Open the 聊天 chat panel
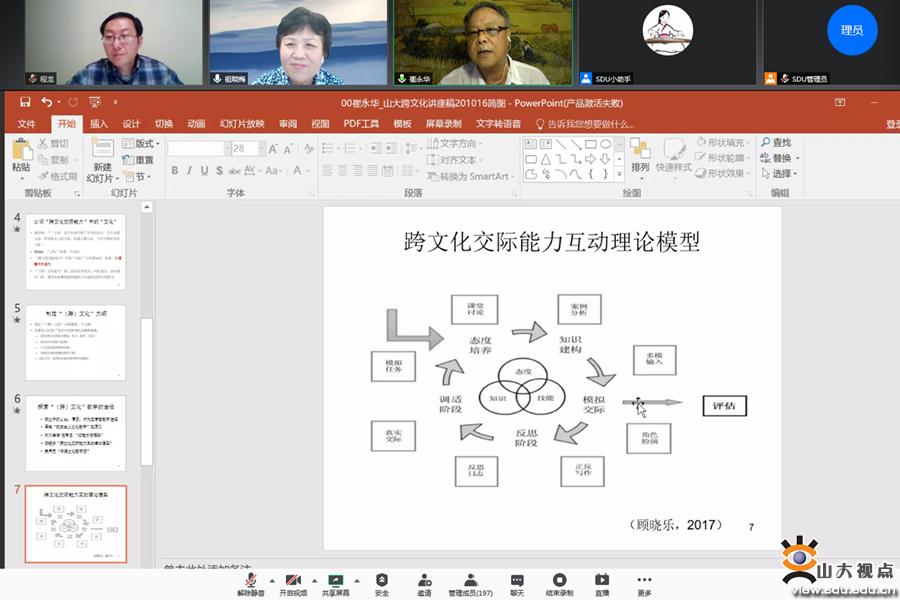900x600 pixels. click(x=517, y=584)
